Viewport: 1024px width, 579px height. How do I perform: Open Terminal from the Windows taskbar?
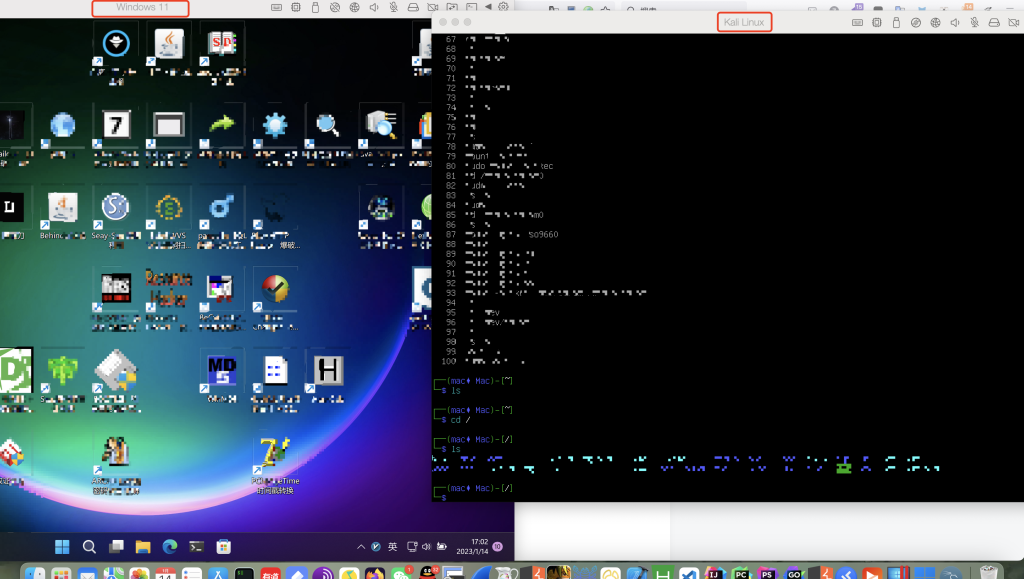tap(197, 547)
